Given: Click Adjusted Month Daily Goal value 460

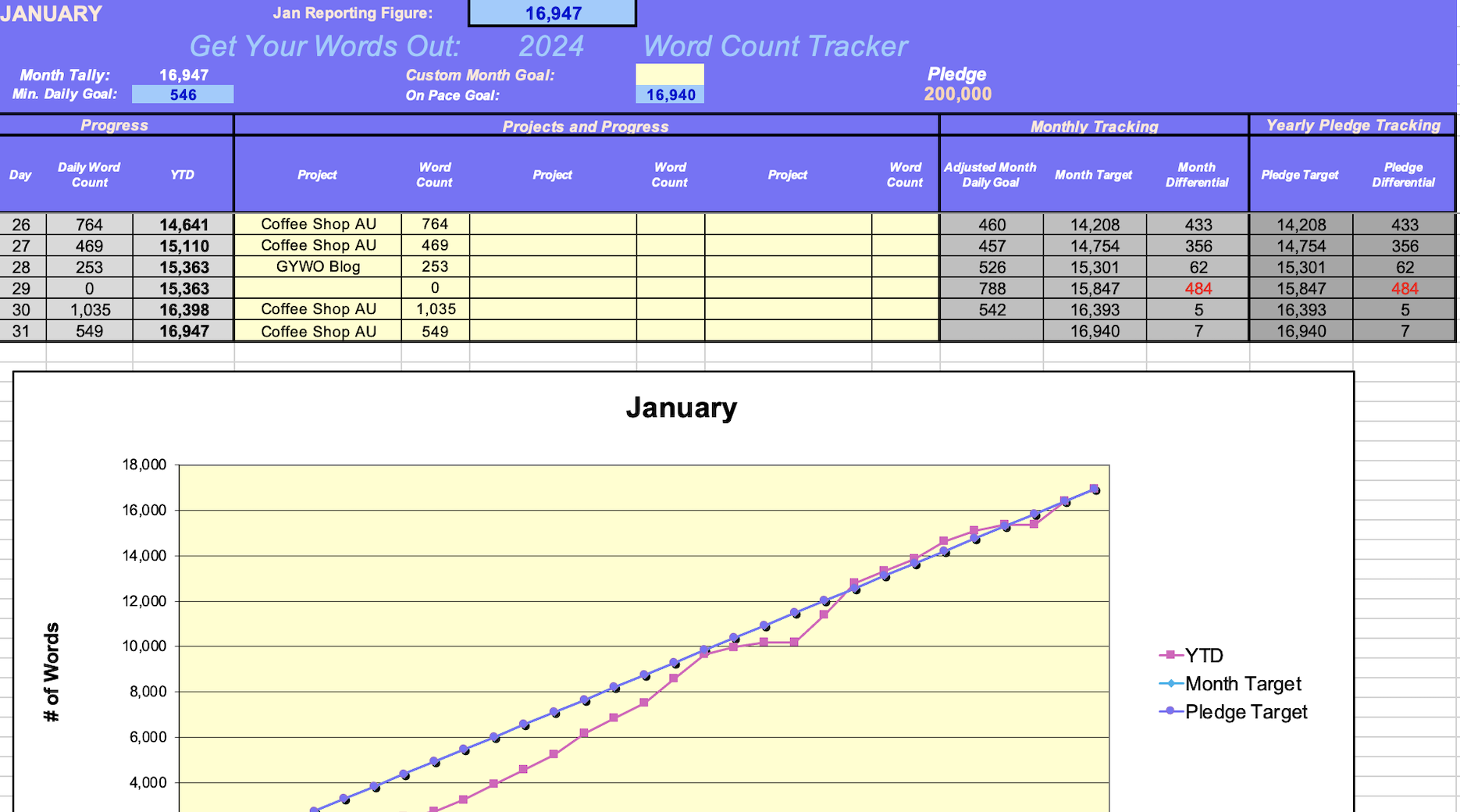Looking at the screenshot, I should tap(992, 224).
